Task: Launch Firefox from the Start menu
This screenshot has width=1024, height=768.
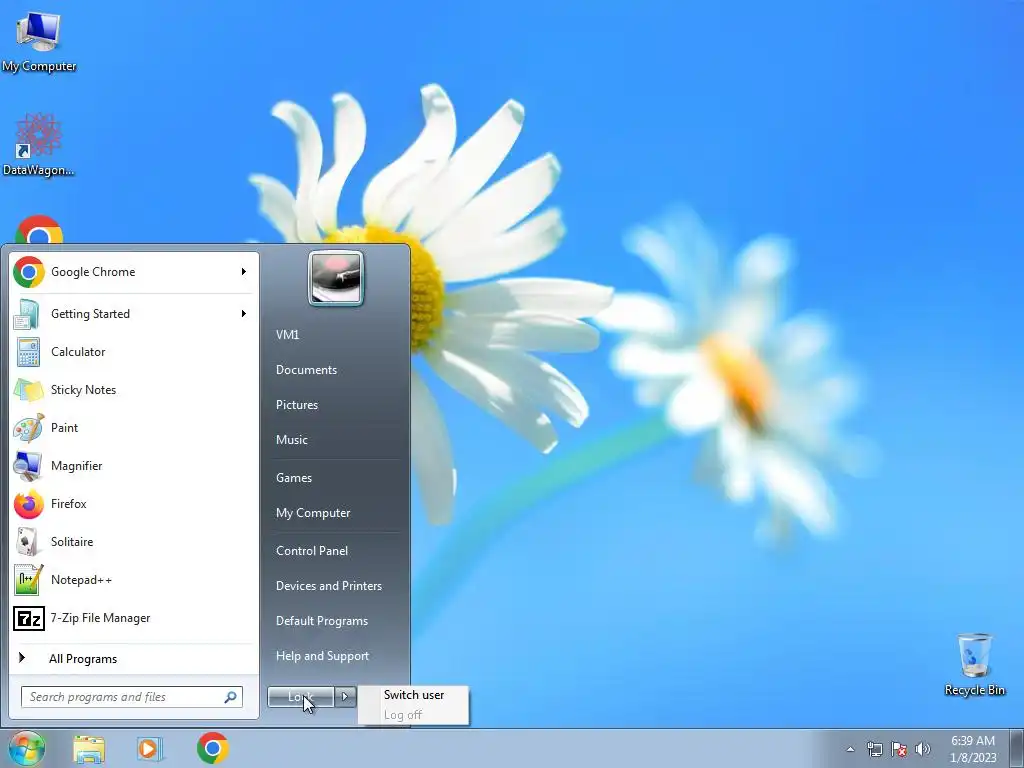Action: [135, 504]
